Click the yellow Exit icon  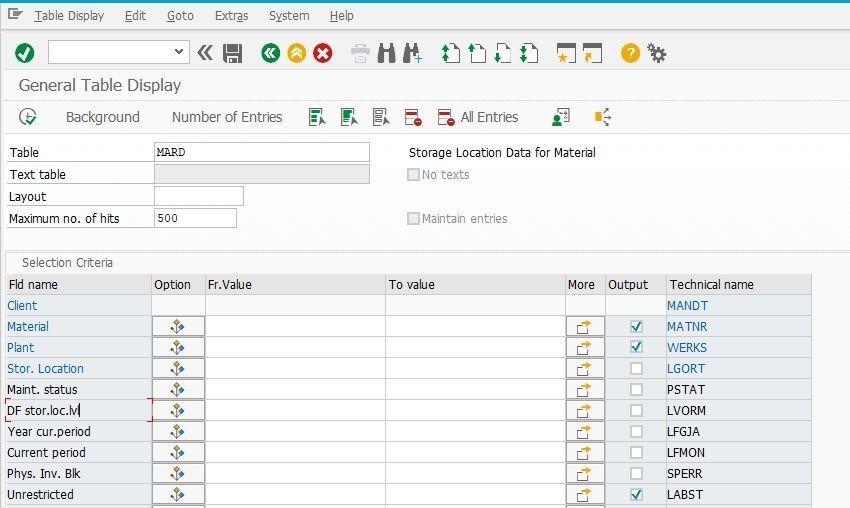click(x=297, y=53)
